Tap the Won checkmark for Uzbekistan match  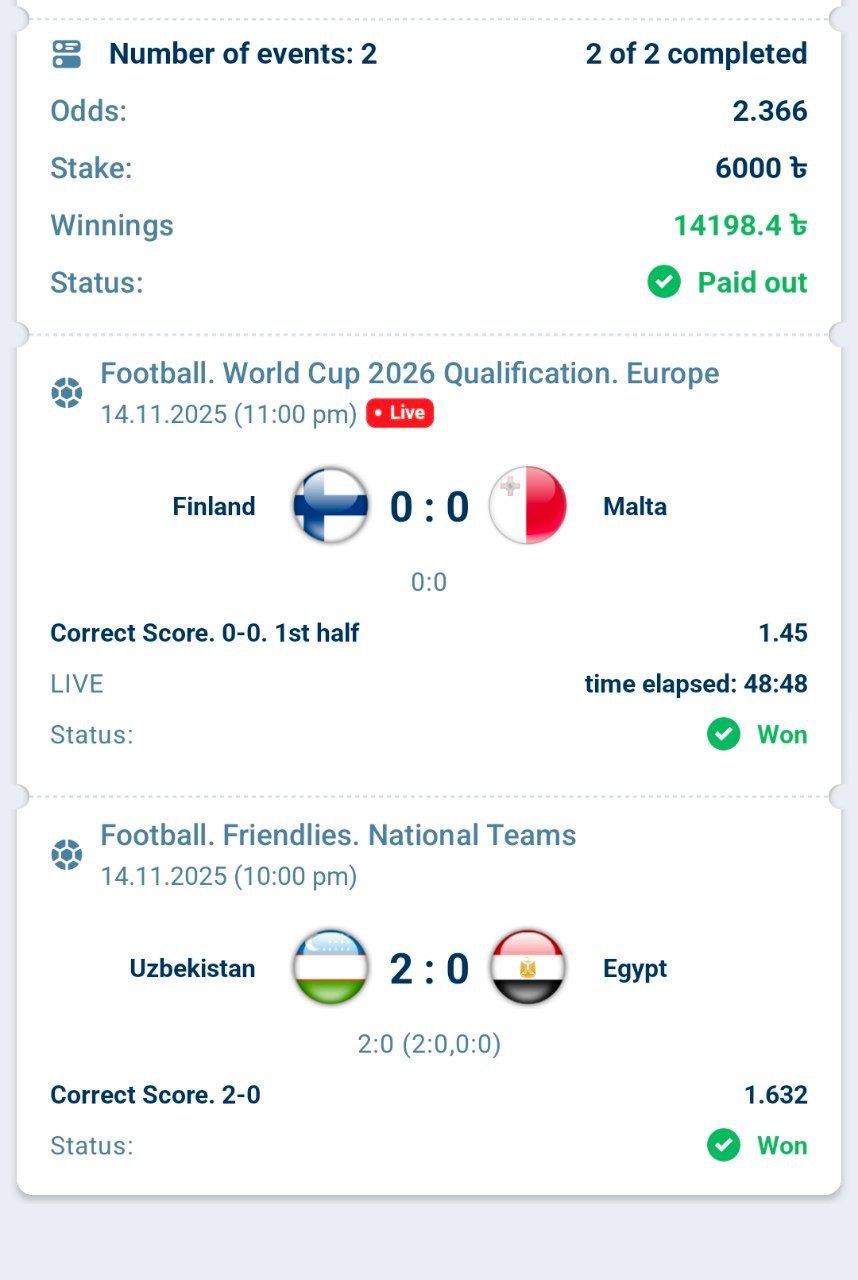pyautogui.click(x=723, y=1145)
